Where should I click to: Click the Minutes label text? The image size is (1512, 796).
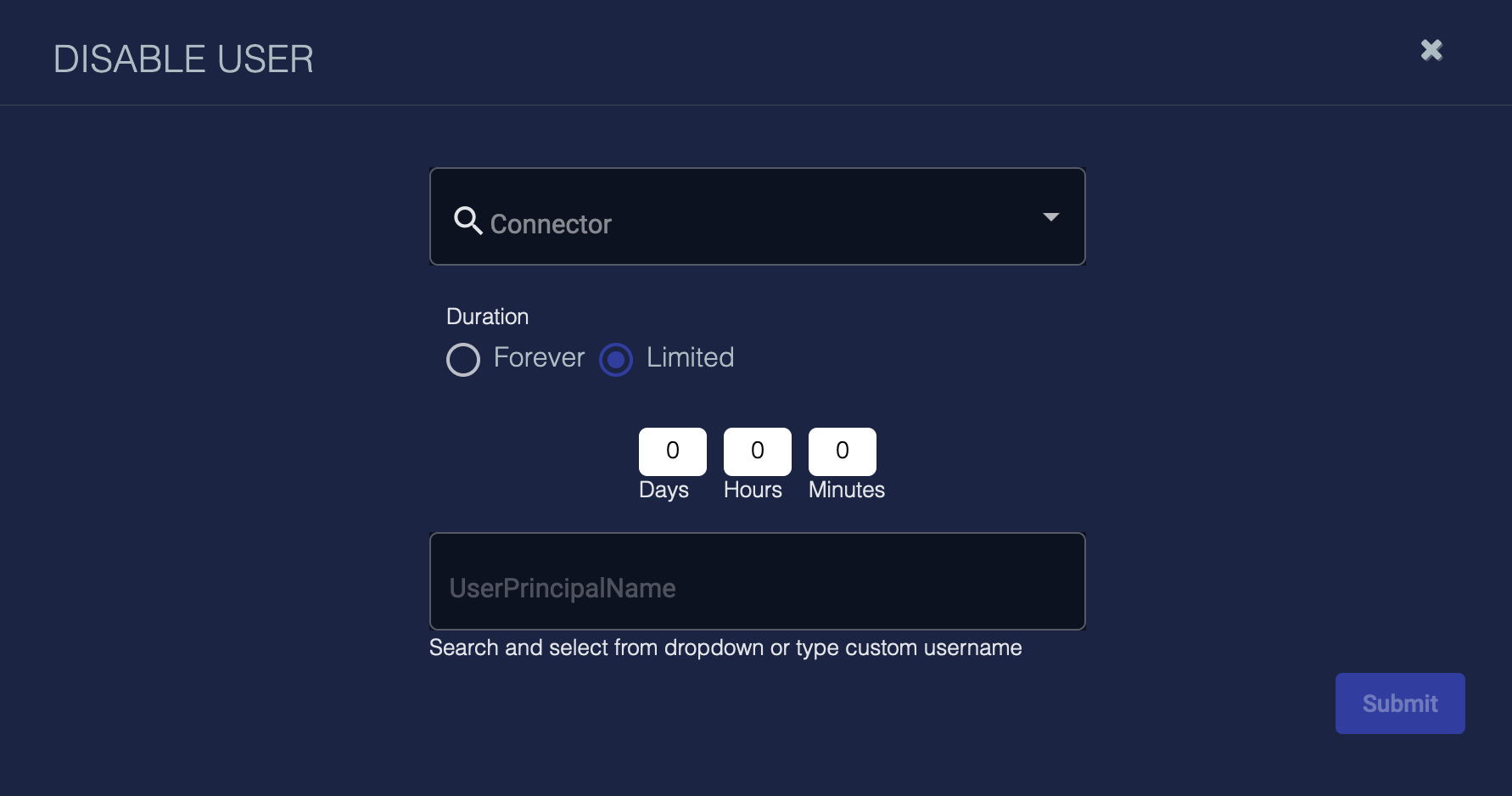pos(846,490)
